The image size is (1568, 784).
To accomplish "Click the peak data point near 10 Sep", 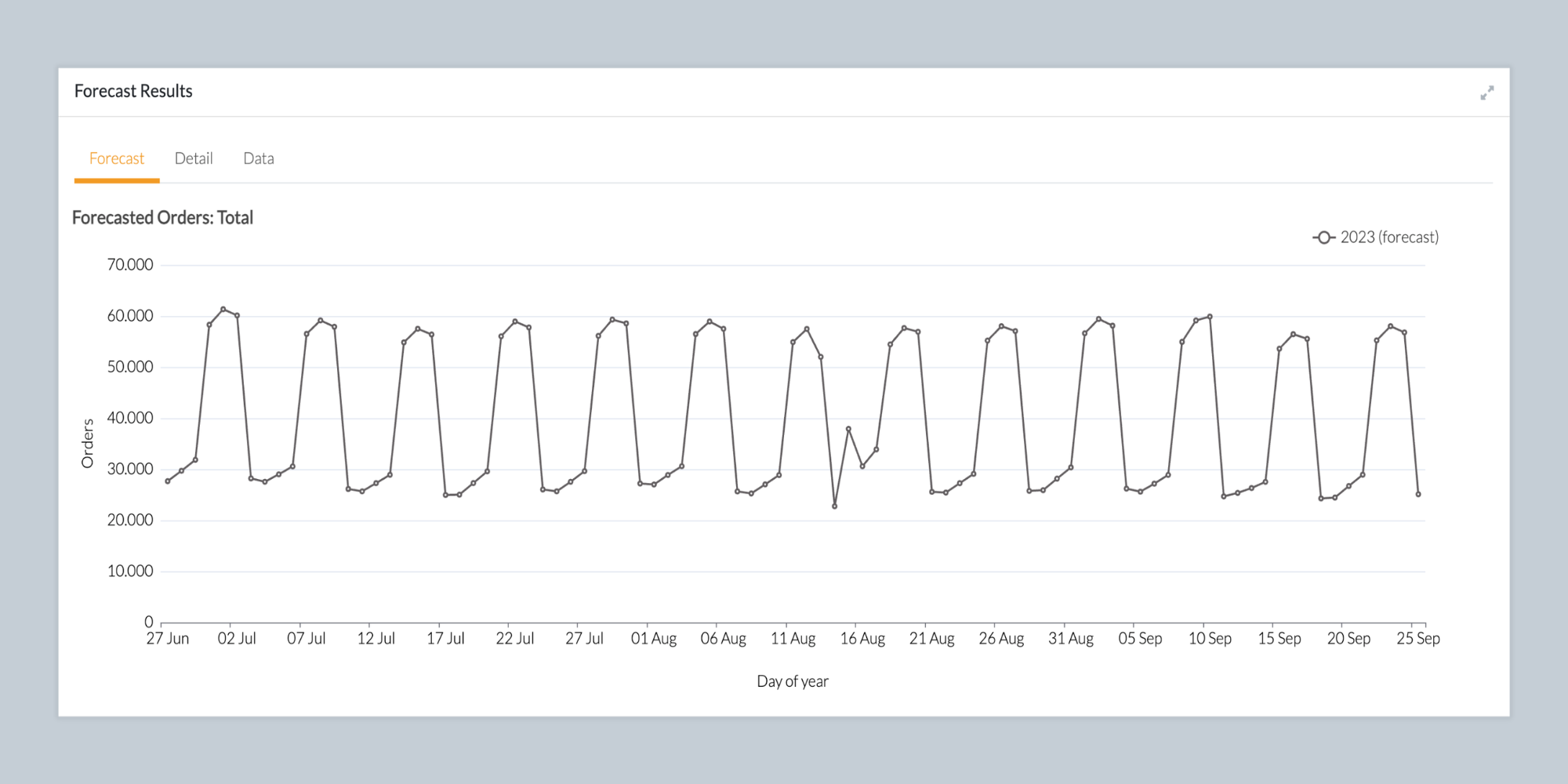I will pos(1210,317).
